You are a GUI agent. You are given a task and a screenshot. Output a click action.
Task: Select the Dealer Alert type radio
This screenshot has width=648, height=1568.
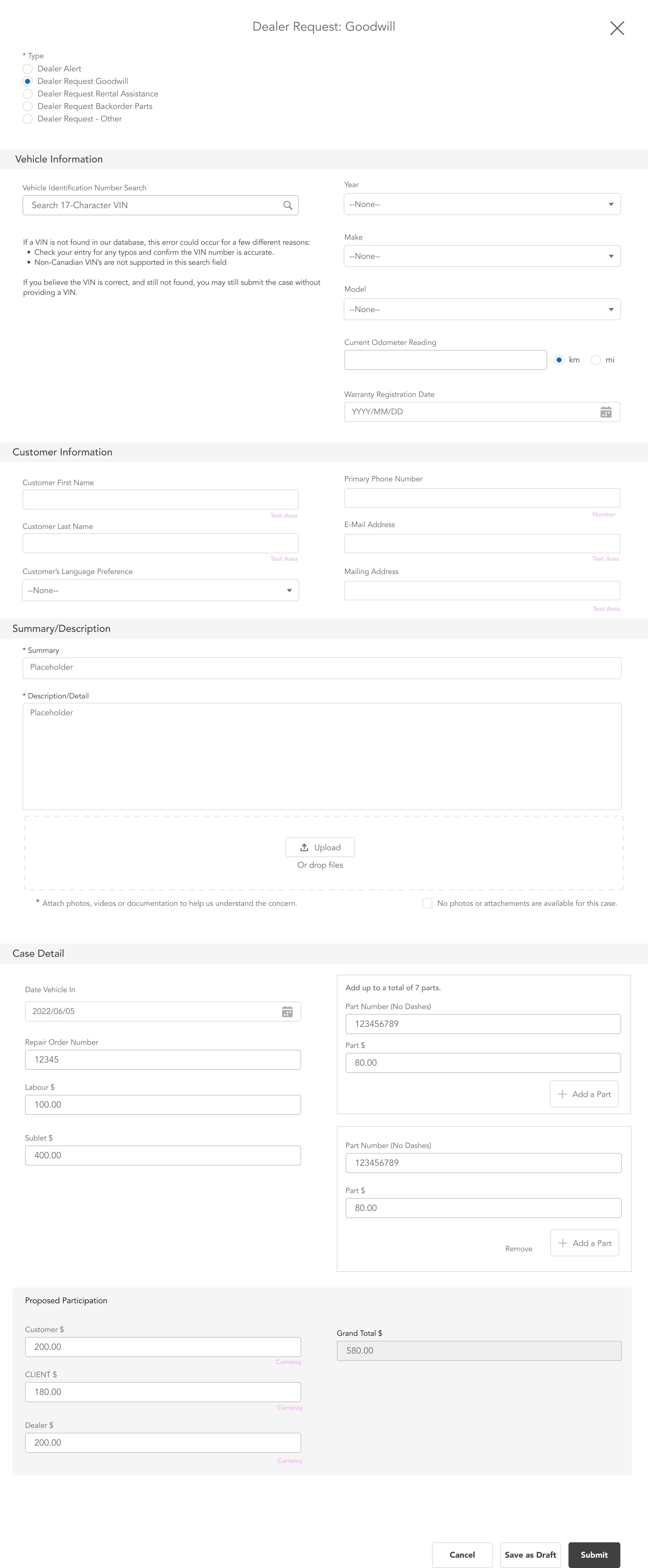(28, 69)
